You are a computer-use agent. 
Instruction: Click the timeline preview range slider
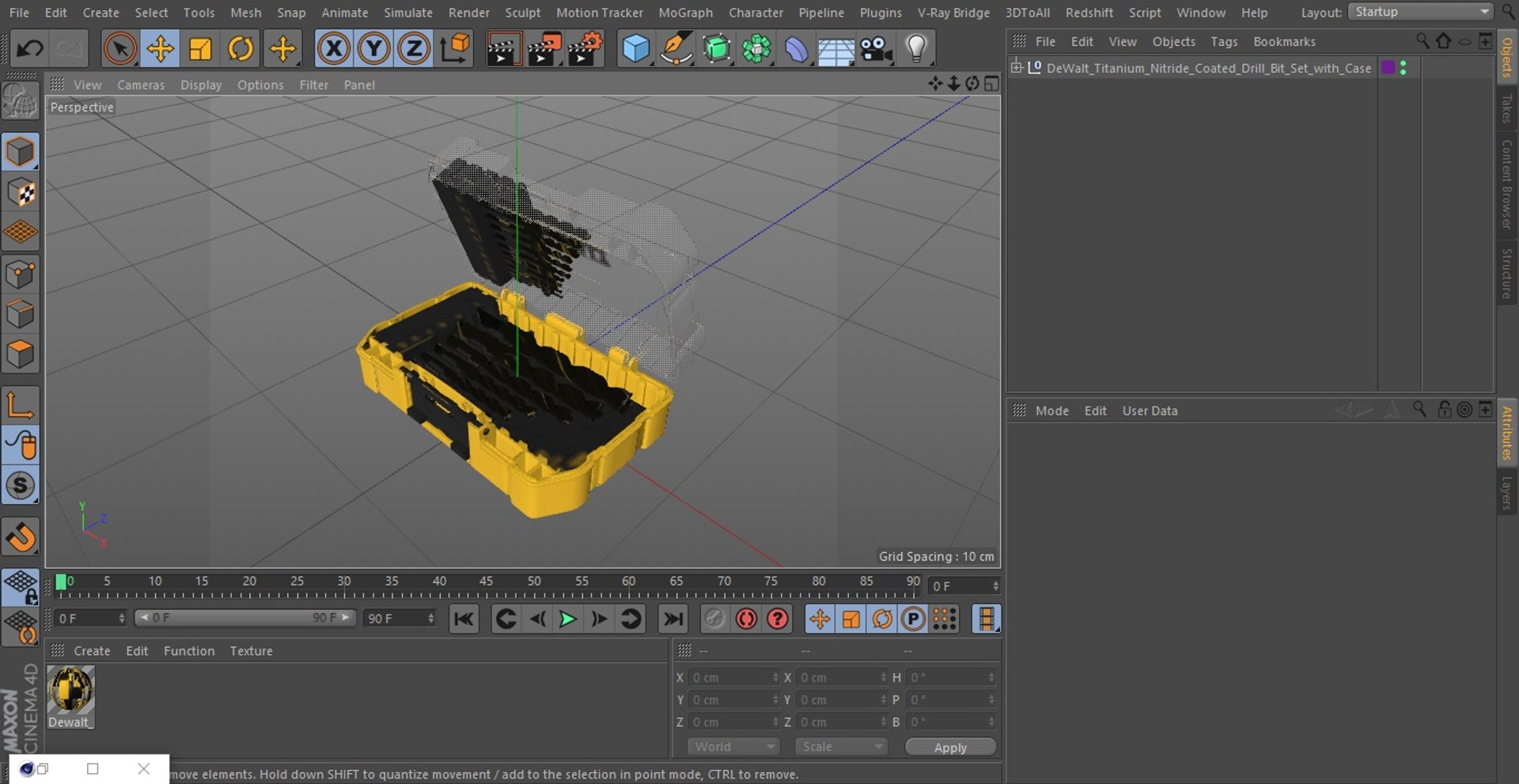pyautogui.click(x=244, y=617)
